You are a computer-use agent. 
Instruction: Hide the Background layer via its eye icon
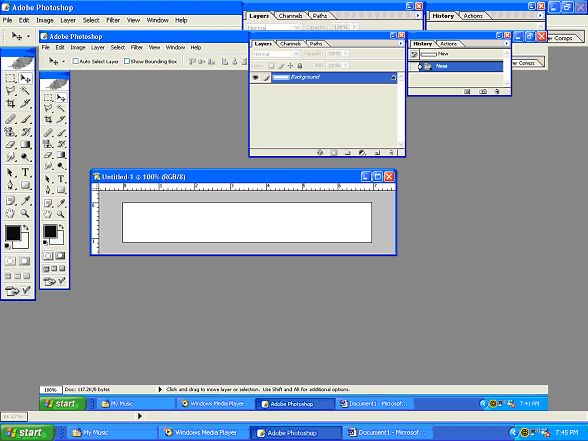[256, 78]
